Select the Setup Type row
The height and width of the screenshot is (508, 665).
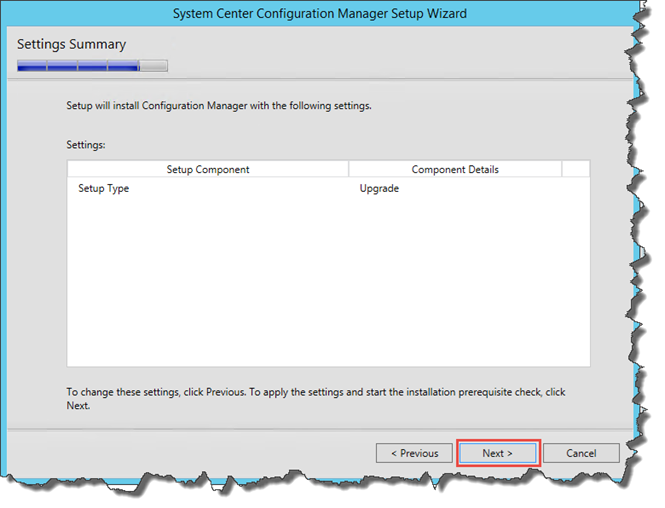[328, 188]
